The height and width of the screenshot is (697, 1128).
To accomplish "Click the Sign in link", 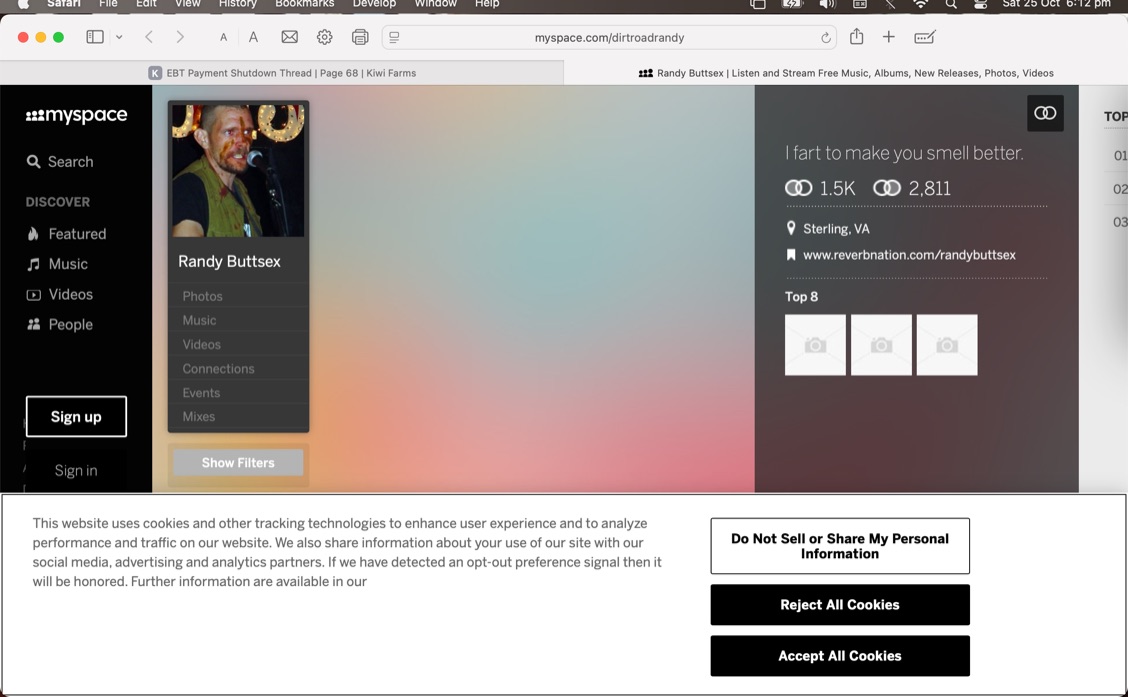I will (x=76, y=470).
